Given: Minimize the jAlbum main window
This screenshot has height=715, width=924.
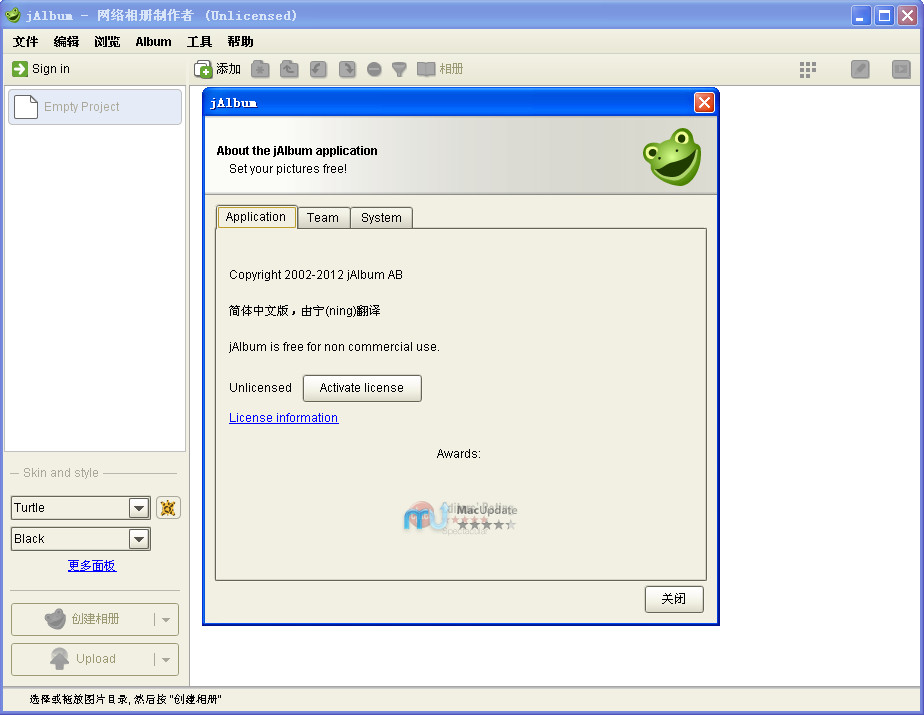Looking at the screenshot, I should click(x=860, y=15).
